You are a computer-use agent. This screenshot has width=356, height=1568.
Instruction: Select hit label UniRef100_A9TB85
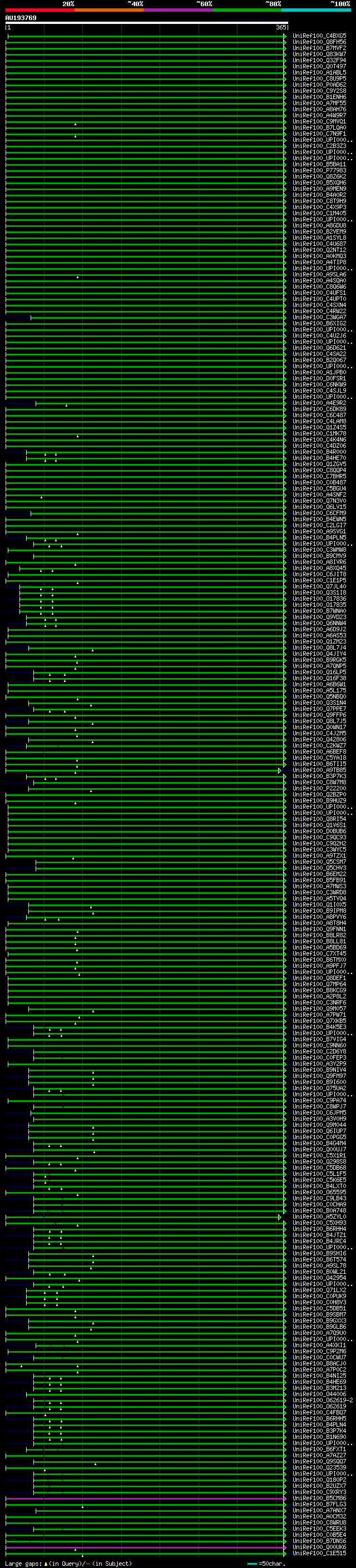[319, 770]
